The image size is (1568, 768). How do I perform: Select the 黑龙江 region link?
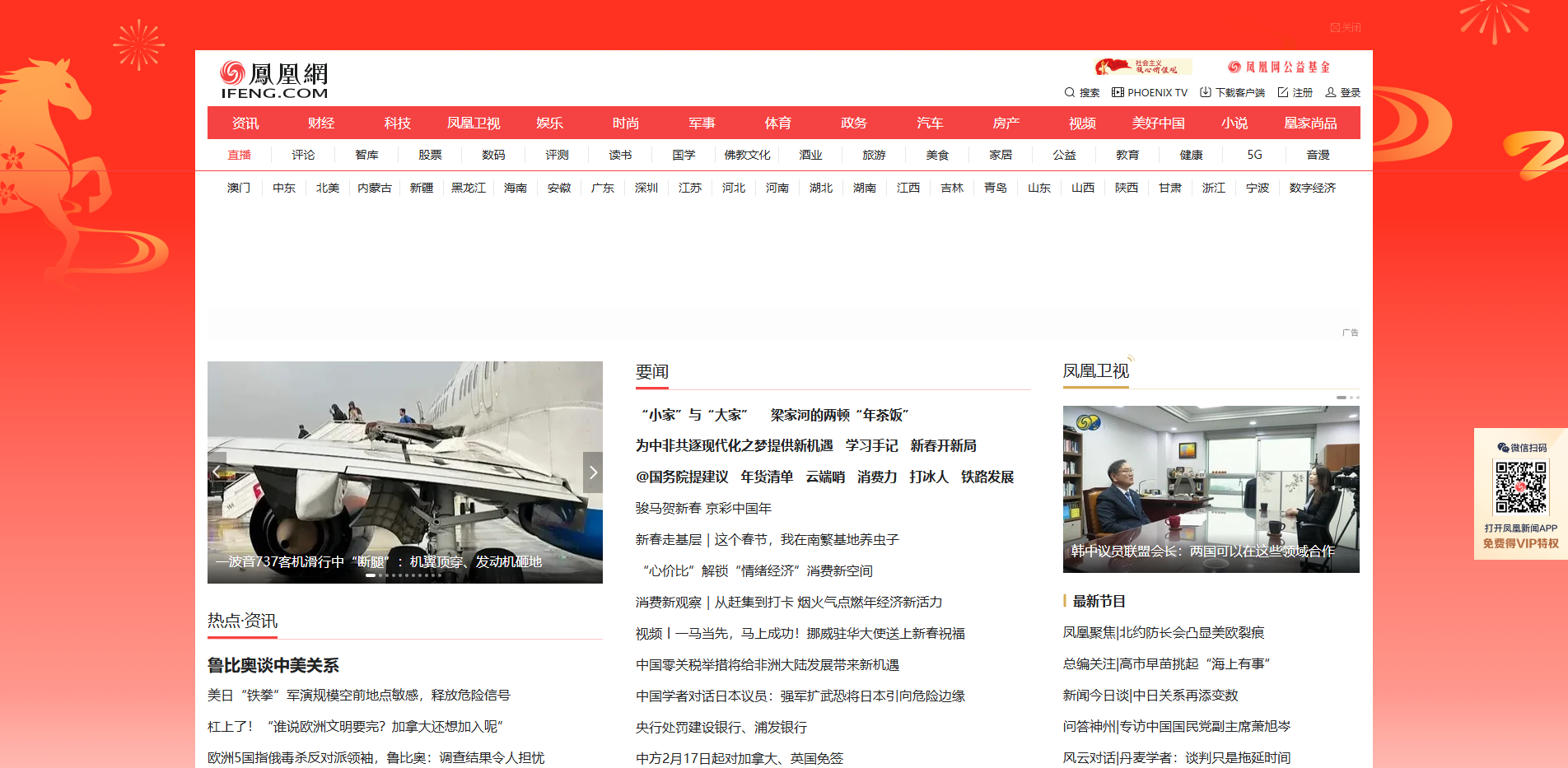(x=468, y=188)
